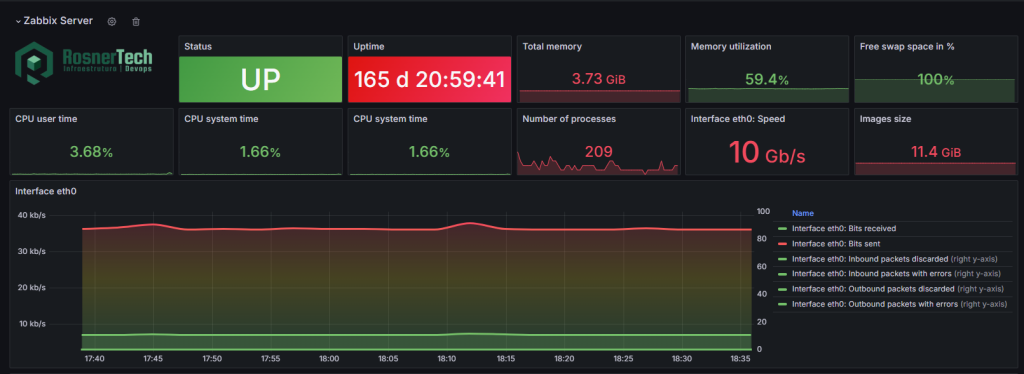This screenshot has width=1024, height=374.
Task: Click the Memory utilization panel title
Action: pos(731,46)
